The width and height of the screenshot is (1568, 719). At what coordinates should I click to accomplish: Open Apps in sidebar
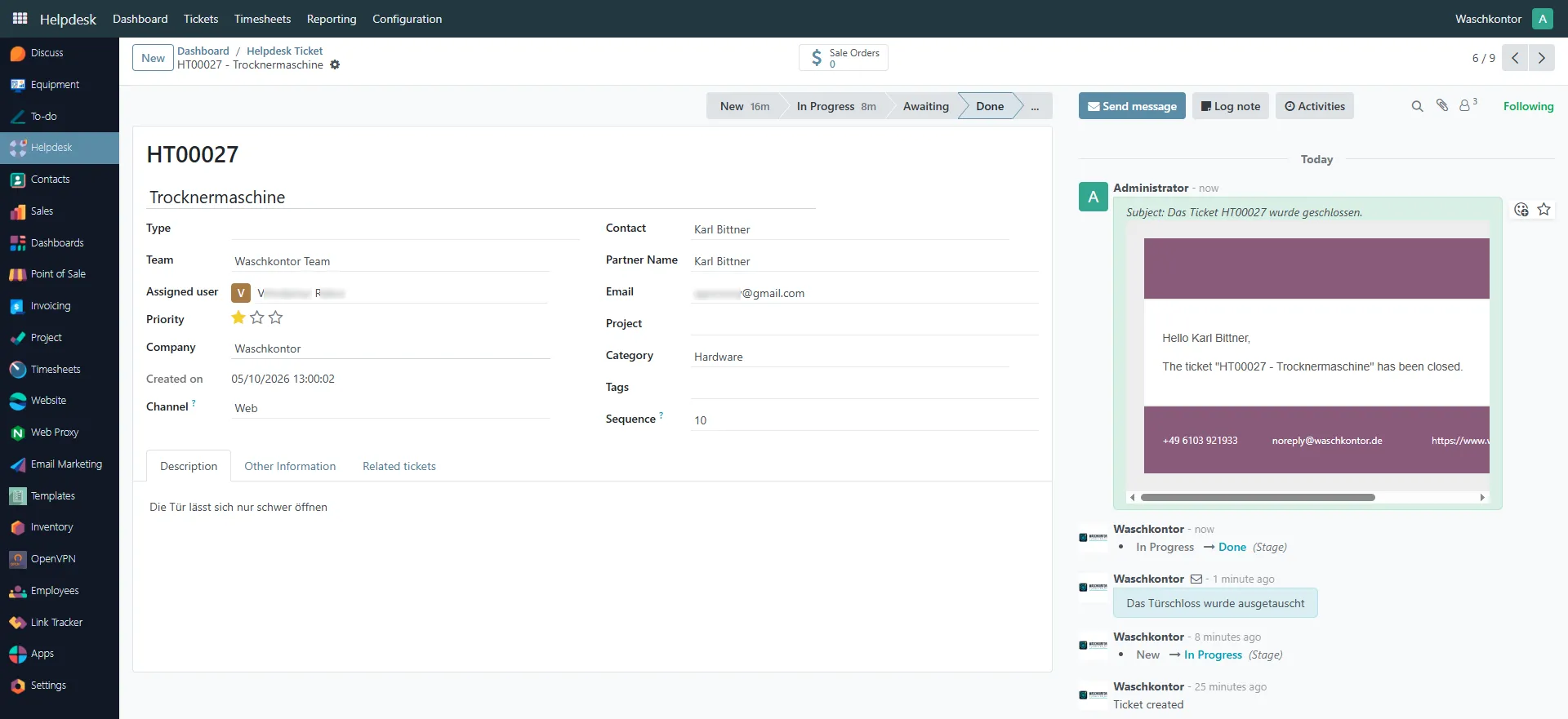pyautogui.click(x=60, y=654)
